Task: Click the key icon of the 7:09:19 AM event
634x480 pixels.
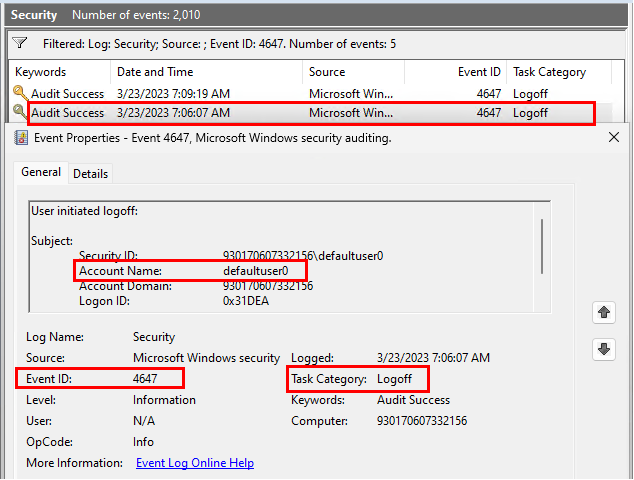Action: point(20,92)
